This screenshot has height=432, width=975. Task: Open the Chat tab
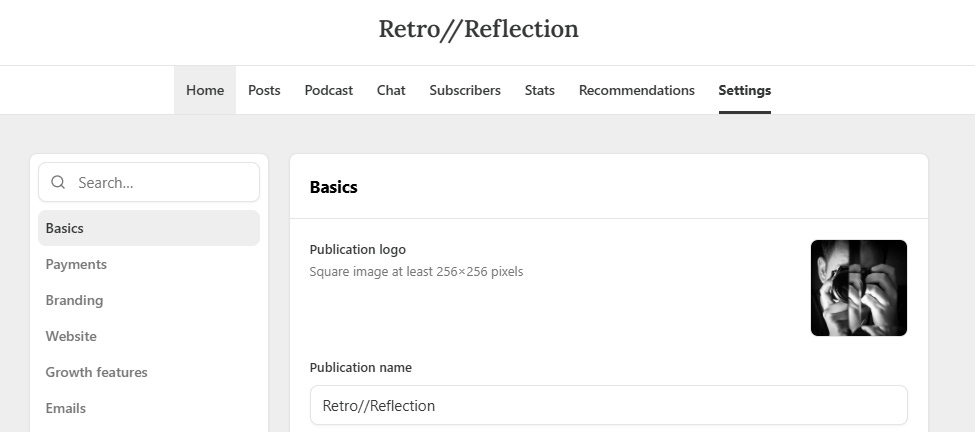tap(391, 90)
